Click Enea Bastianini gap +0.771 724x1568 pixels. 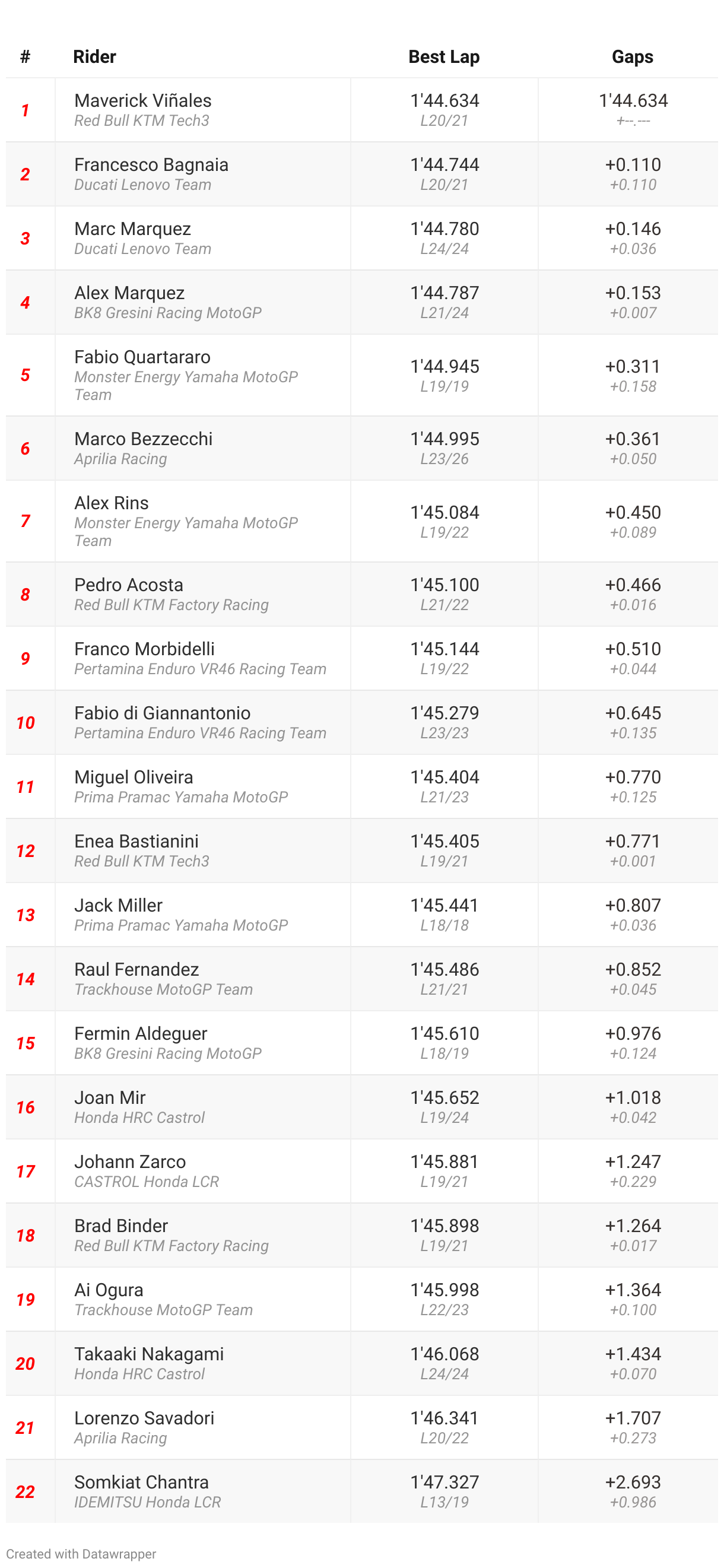click(x=633, y=841)
